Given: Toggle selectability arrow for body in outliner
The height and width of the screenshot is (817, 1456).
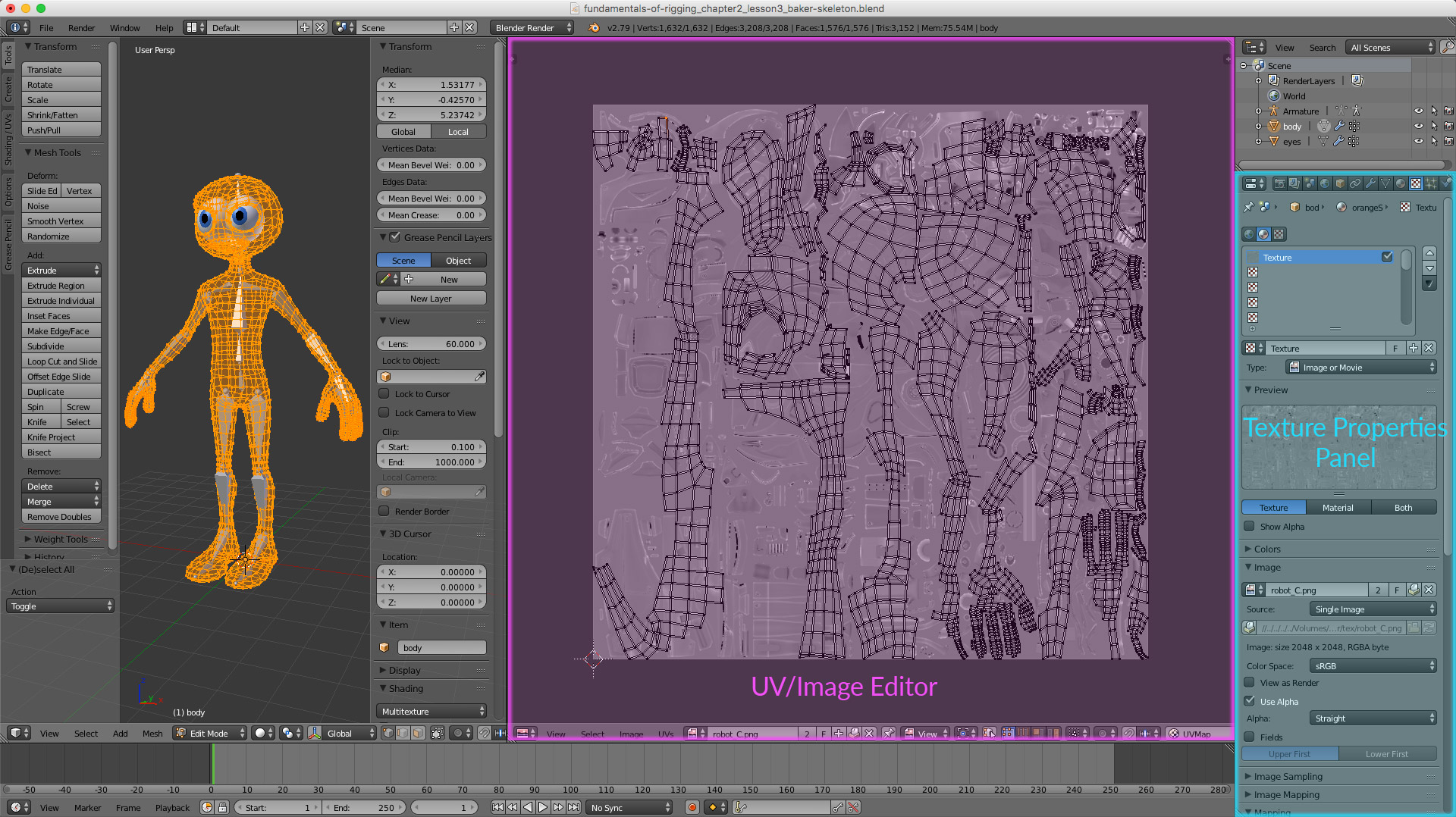Looking at the screenshot, I should pos(1433,127).
